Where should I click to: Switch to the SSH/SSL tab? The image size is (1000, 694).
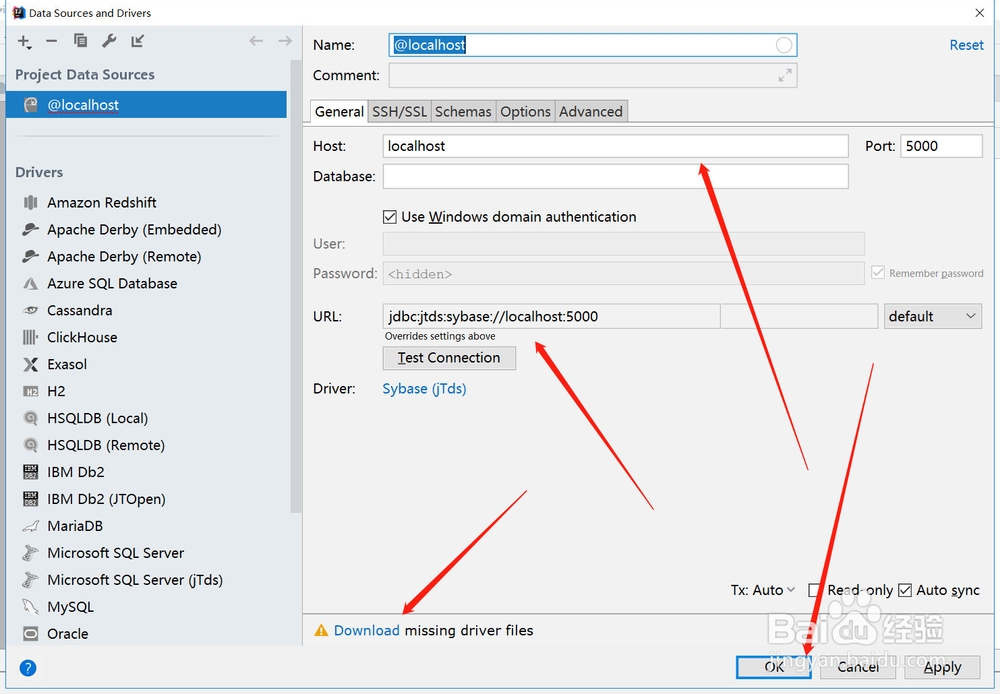(399, 112)
